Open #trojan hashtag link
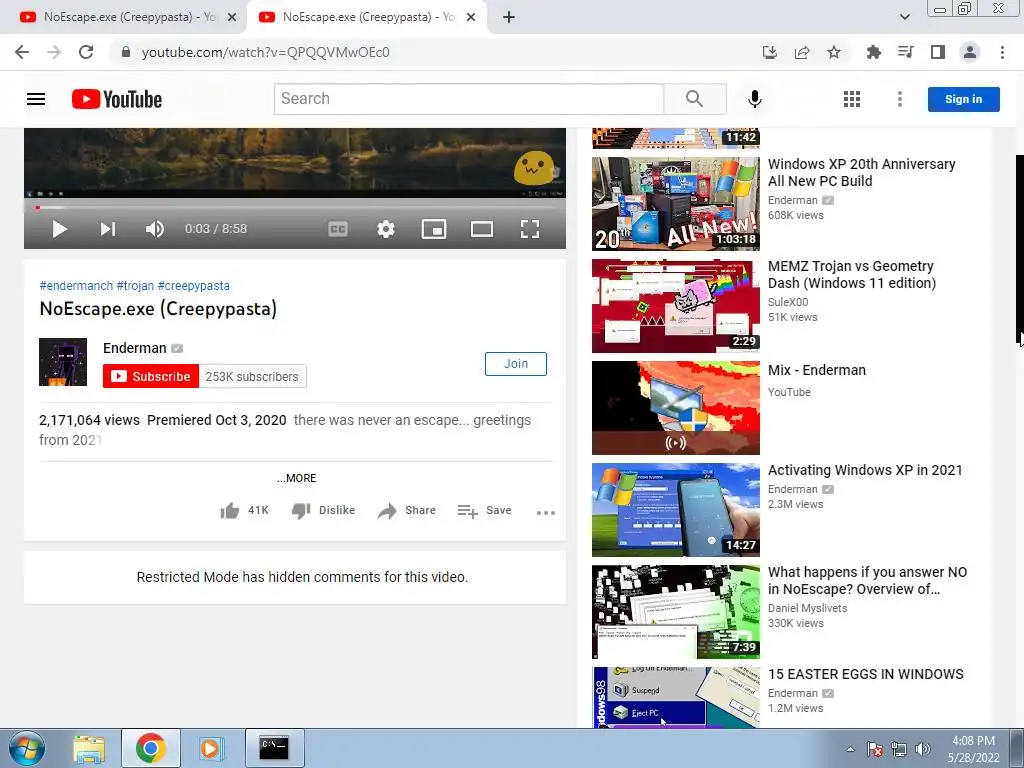 135,285
